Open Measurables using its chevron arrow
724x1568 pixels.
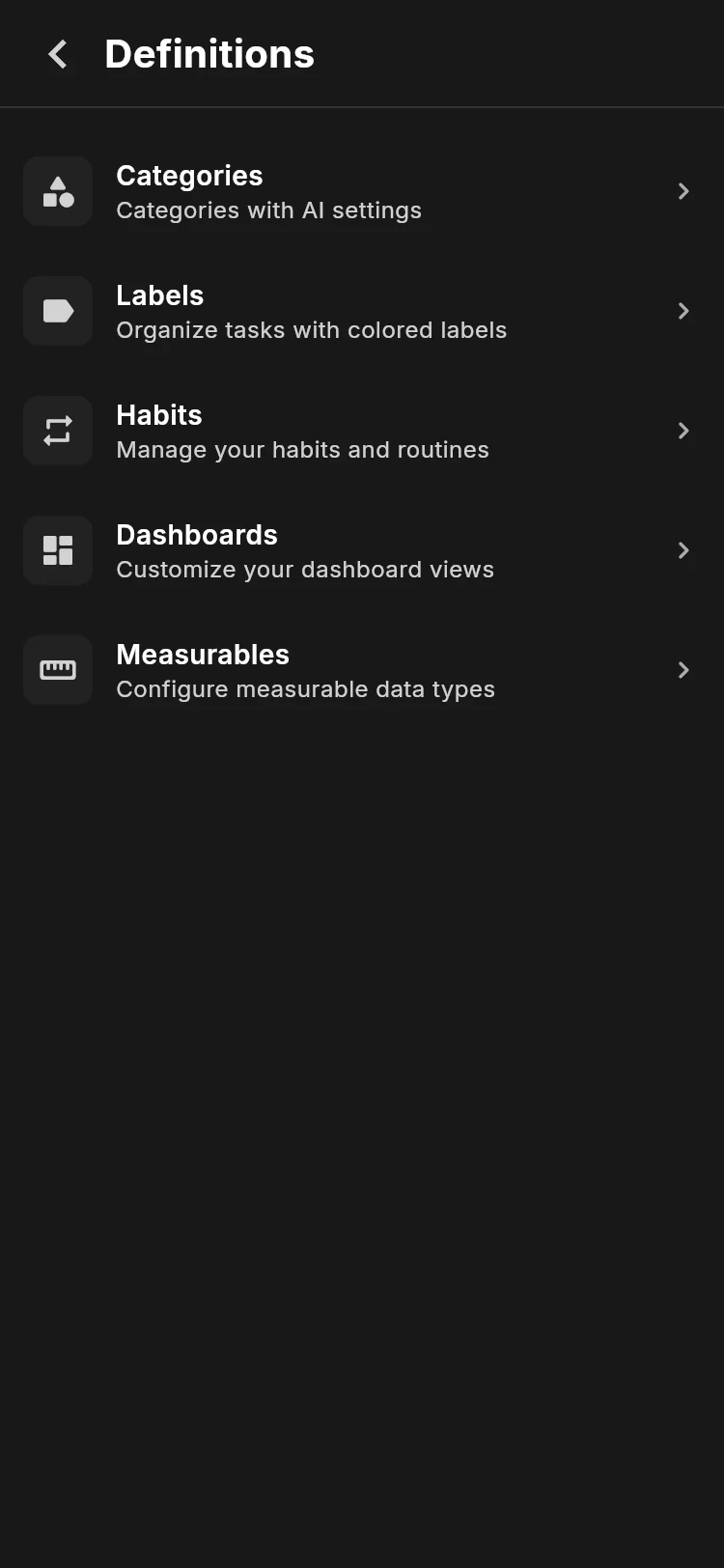pos(683,670)
